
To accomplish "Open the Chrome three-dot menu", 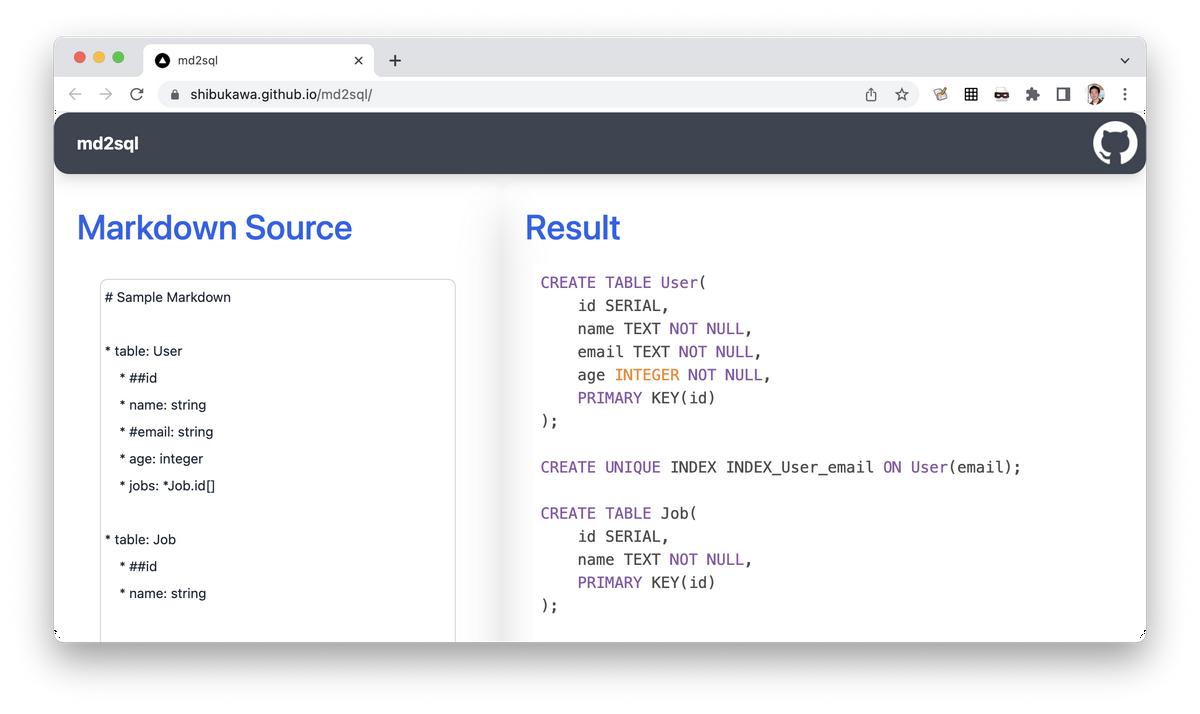I will tap(1125, 94).
